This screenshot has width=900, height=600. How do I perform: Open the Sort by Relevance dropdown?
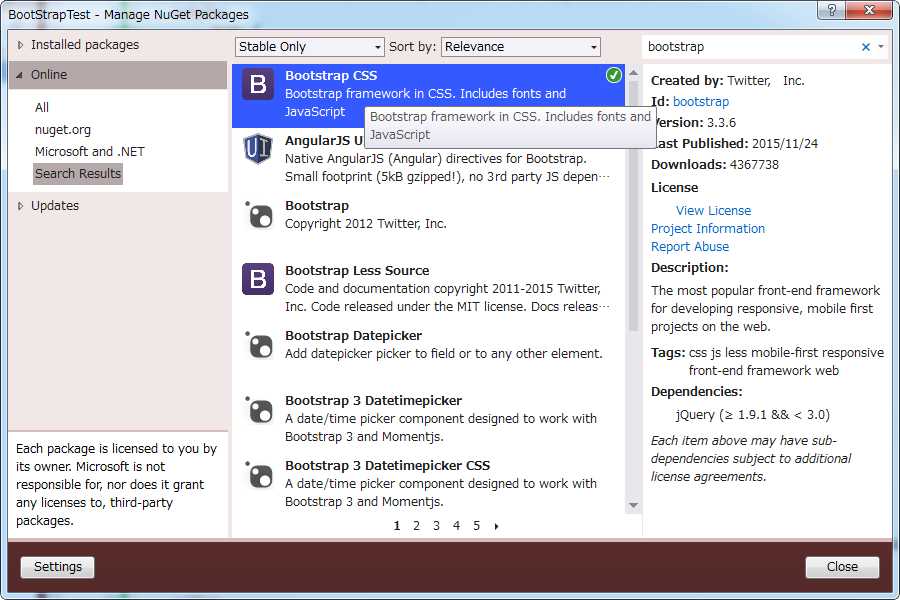tap(521, 47)
